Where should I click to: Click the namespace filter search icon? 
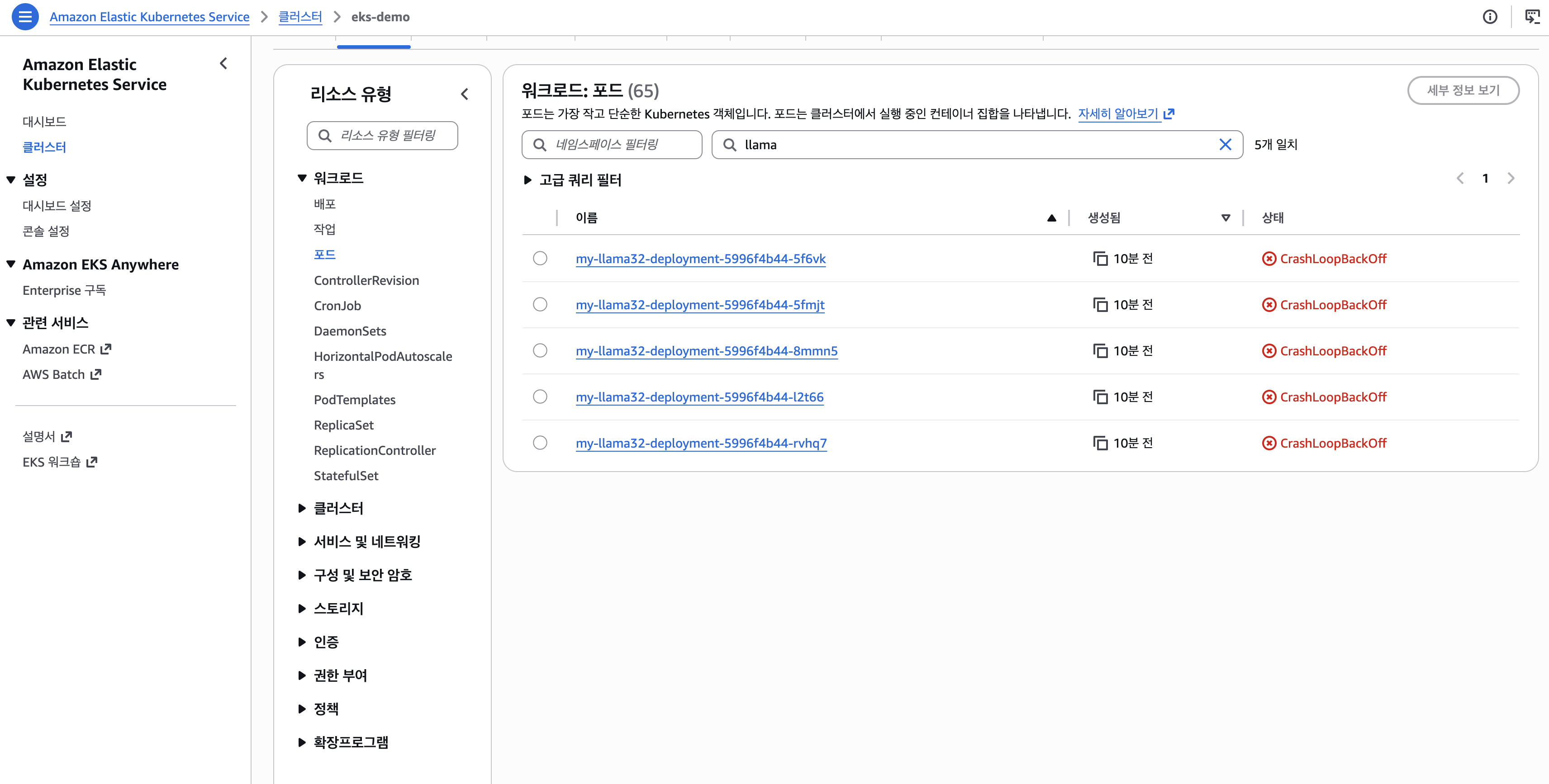point(540,145)
